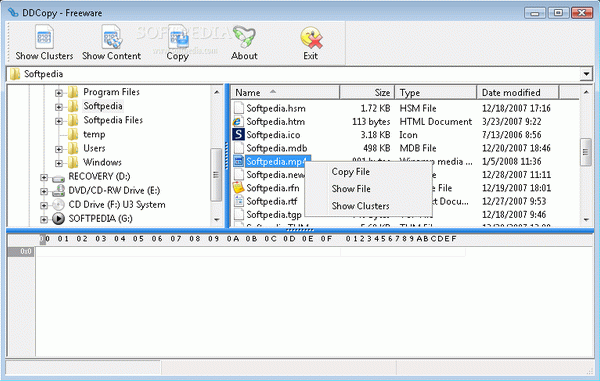Select the temp folder in tree
Screen dimensions: 600x381
click(x=94, y=134)
